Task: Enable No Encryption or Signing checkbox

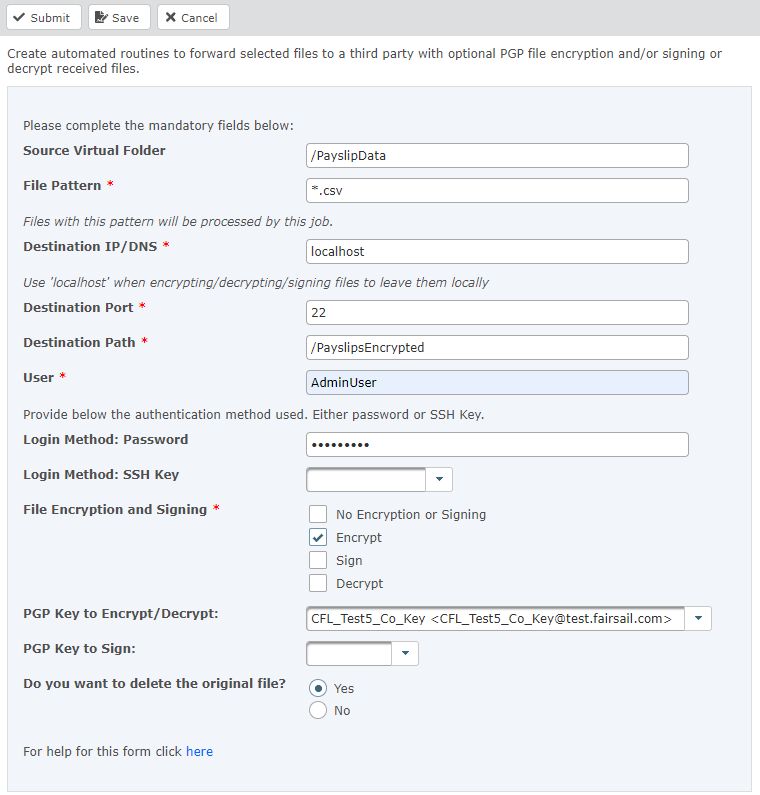Action: [x=318, y=514]
